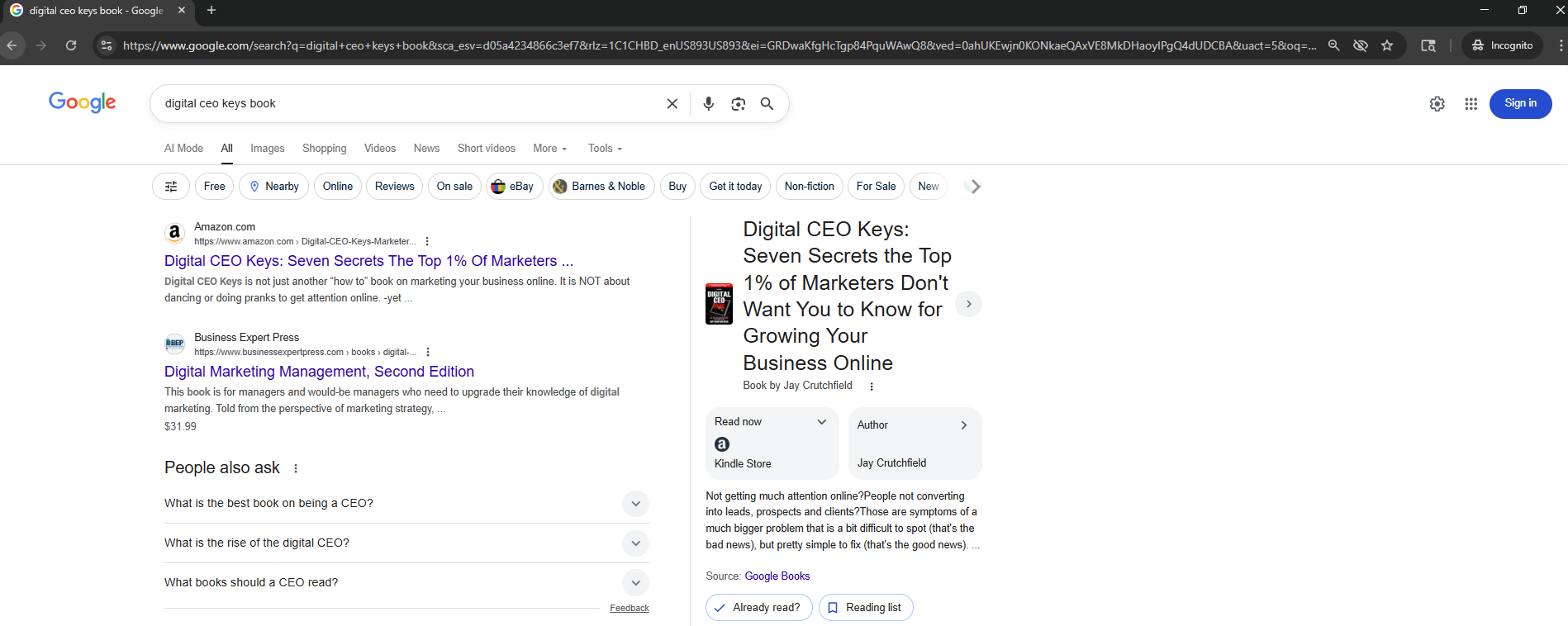The height and width of the screenshot is (626, 1568).
Task: Toggle the Reading list chip
Action: [865, 608]
